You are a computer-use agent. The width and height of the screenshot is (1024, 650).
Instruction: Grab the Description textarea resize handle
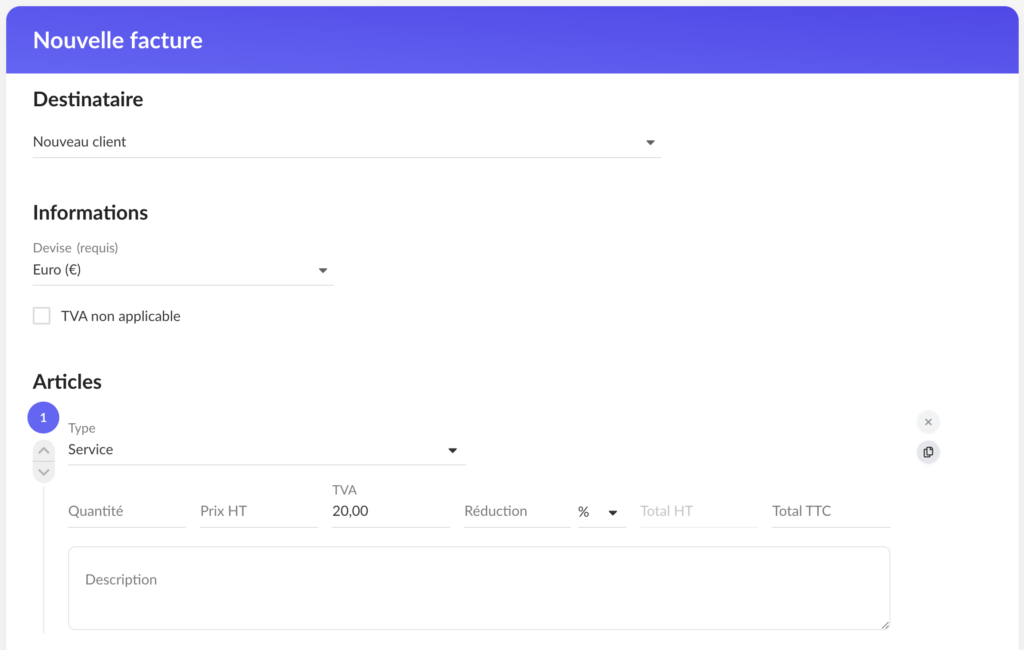(x=884, y=625)
